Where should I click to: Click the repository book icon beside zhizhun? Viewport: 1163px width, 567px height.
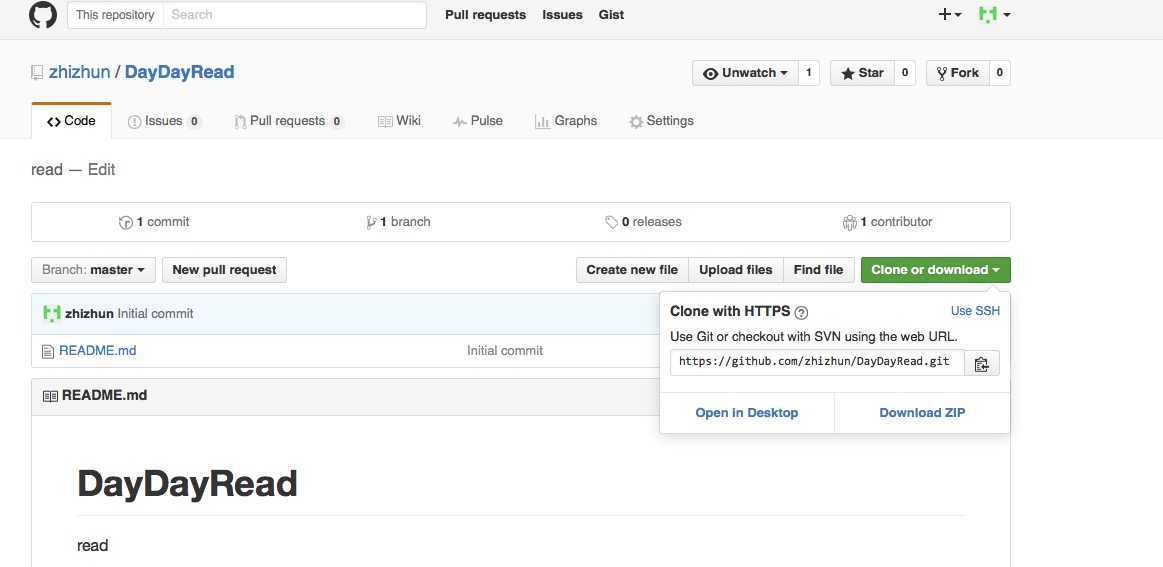(37, 73)
